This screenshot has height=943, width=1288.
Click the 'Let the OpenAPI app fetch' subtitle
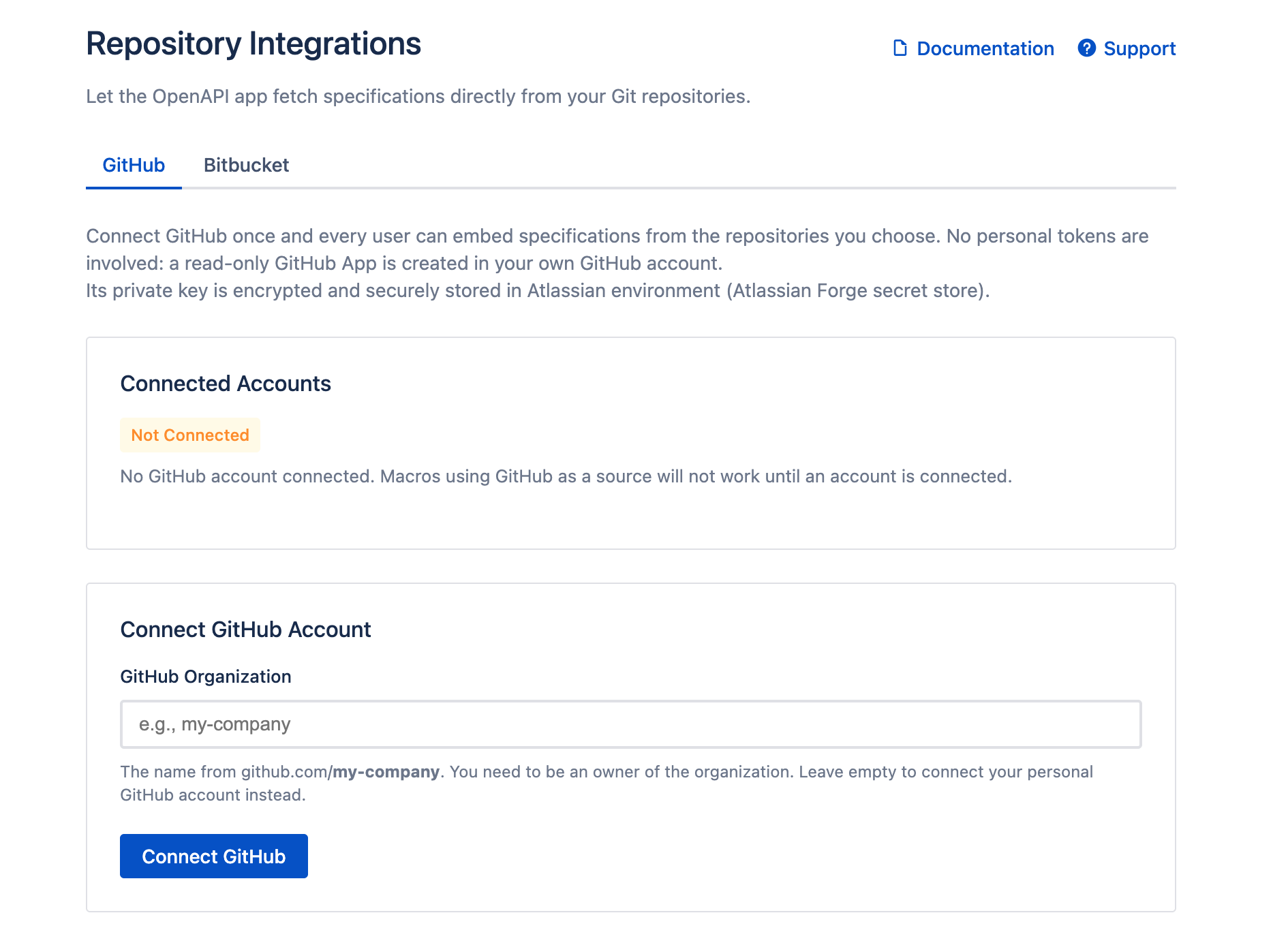click(418, 97)
